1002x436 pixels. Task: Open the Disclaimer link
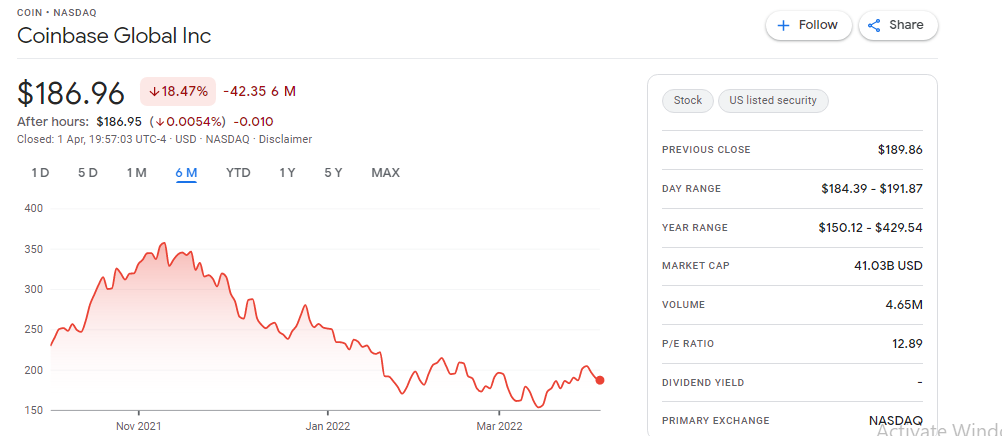pyautogui.click(x=285, y=139)
